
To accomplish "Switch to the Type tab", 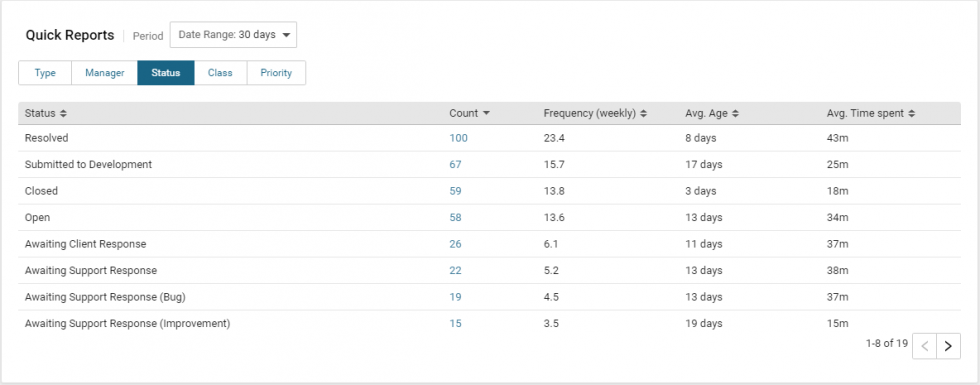I will (45, 72).
